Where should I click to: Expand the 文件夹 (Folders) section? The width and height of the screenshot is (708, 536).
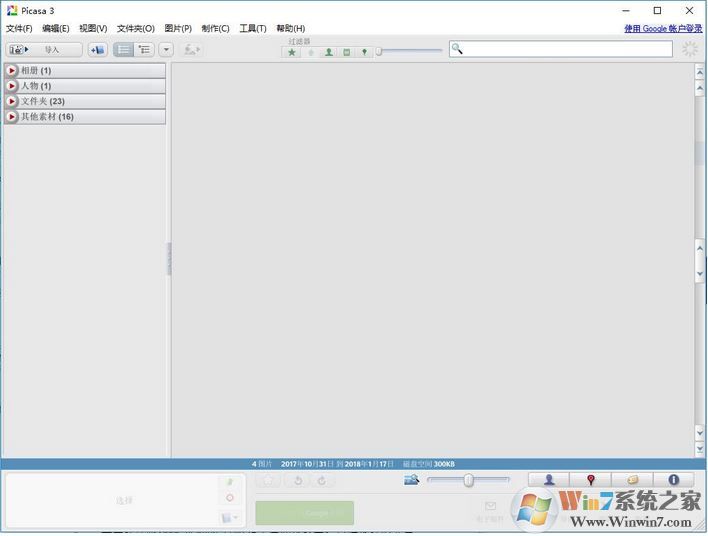12,102
